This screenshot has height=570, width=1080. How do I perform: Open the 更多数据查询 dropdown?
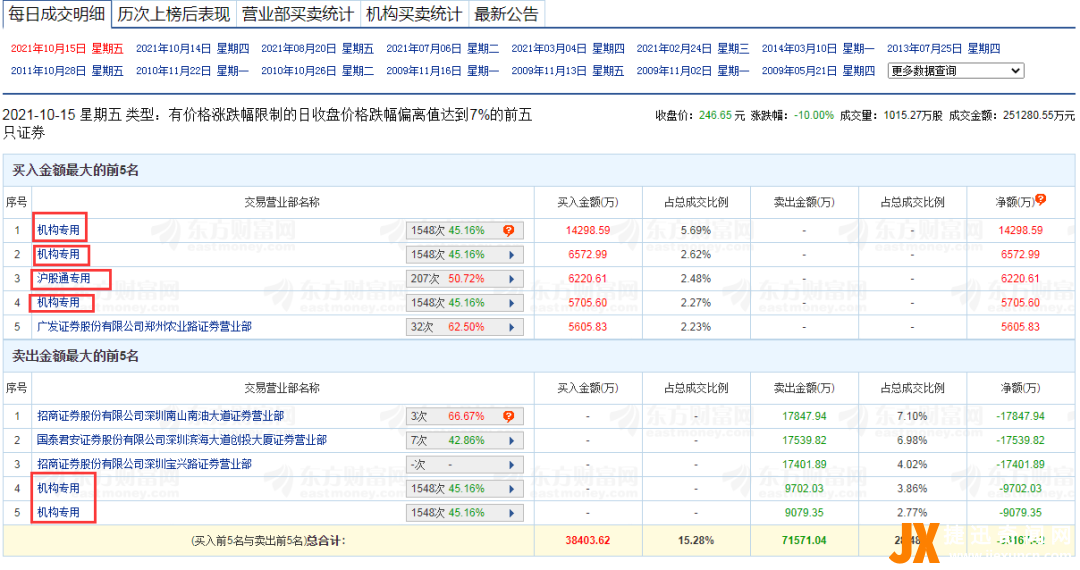(x=955, y=71)
